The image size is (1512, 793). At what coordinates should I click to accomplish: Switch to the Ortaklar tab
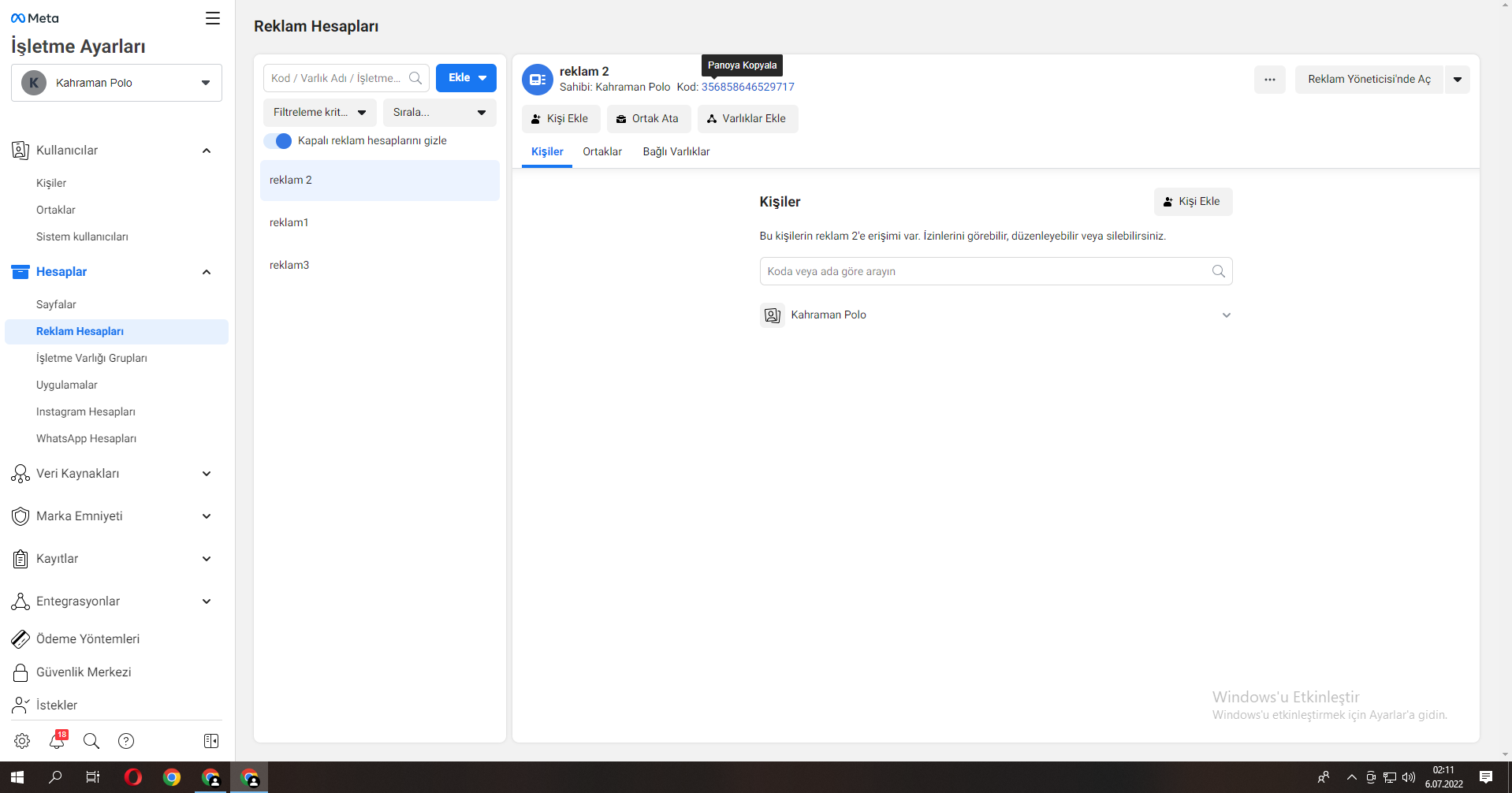(x=602, y=151)
